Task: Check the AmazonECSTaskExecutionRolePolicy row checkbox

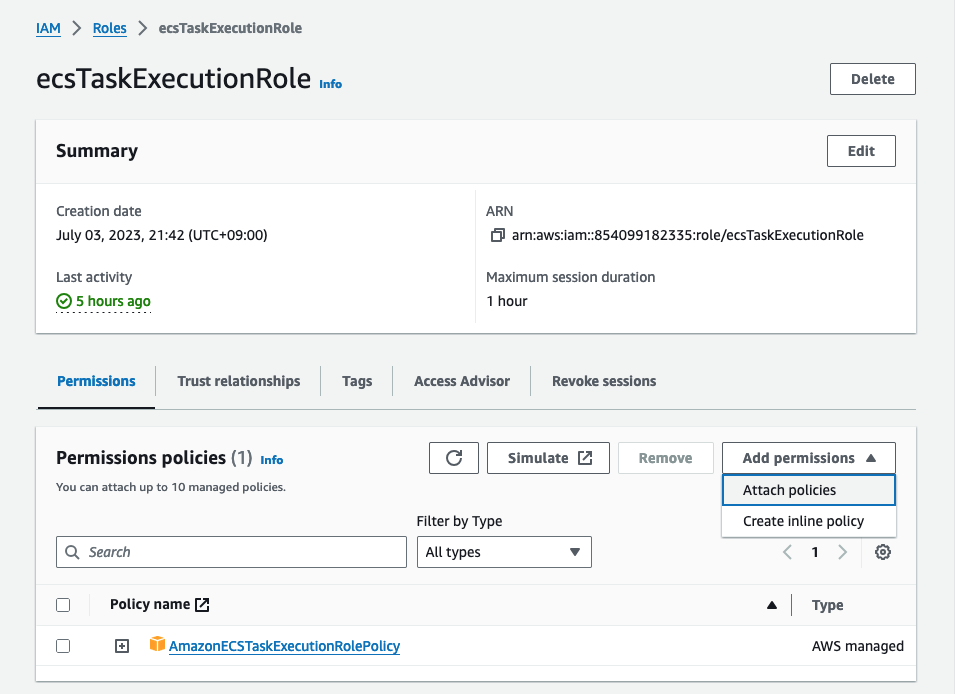Action: pos(63,646)
